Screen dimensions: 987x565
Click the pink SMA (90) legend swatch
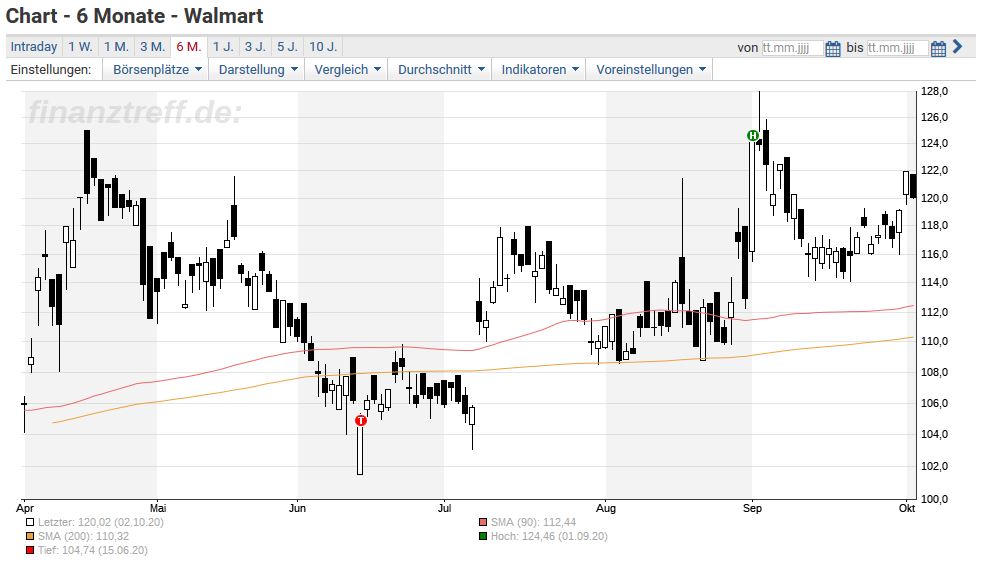(x=483, y=522)
